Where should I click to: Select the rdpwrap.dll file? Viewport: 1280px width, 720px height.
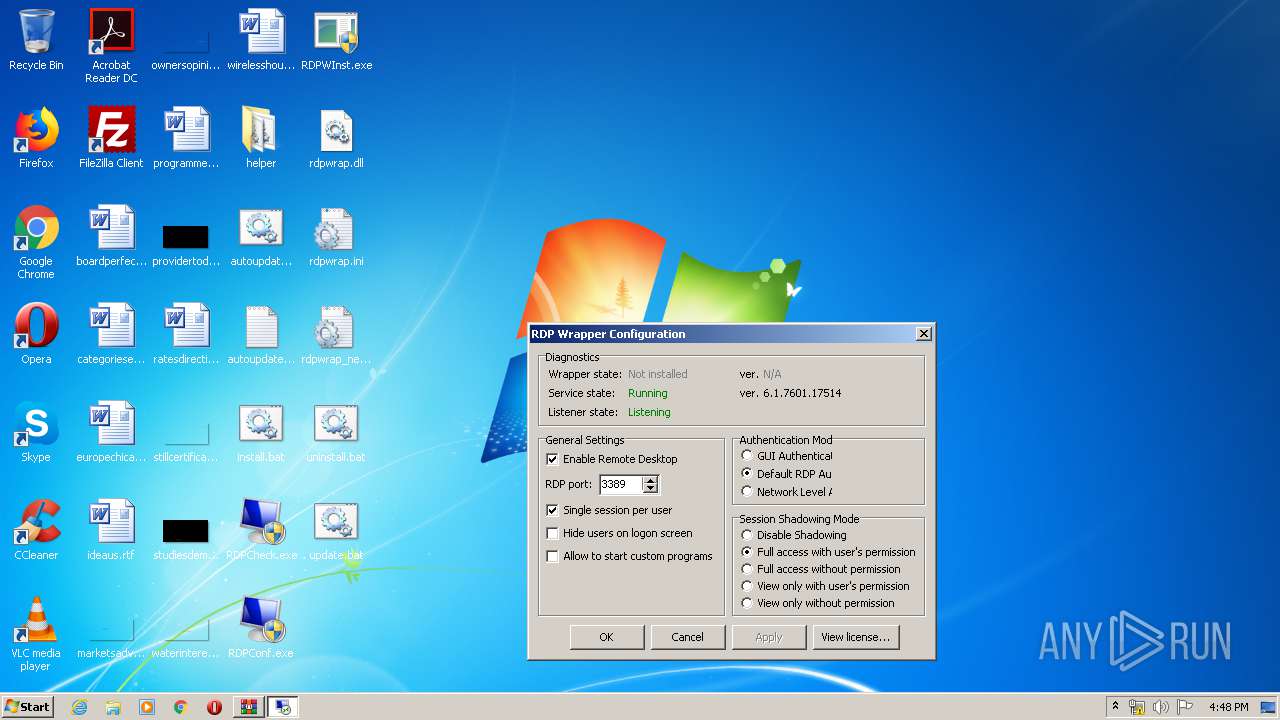tap(336, 138)
